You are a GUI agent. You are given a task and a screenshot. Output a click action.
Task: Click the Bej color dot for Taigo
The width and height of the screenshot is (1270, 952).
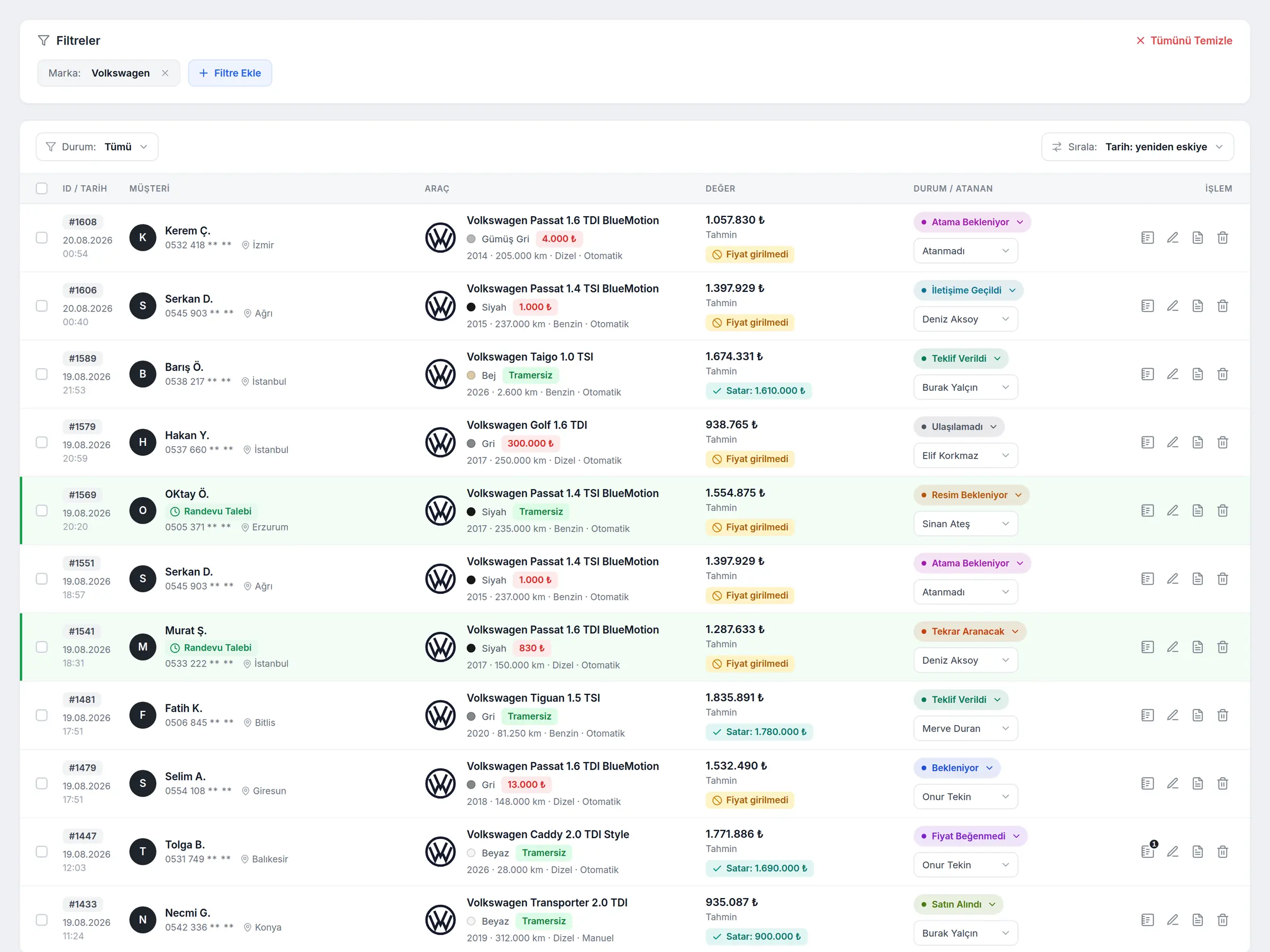[471, 376]
